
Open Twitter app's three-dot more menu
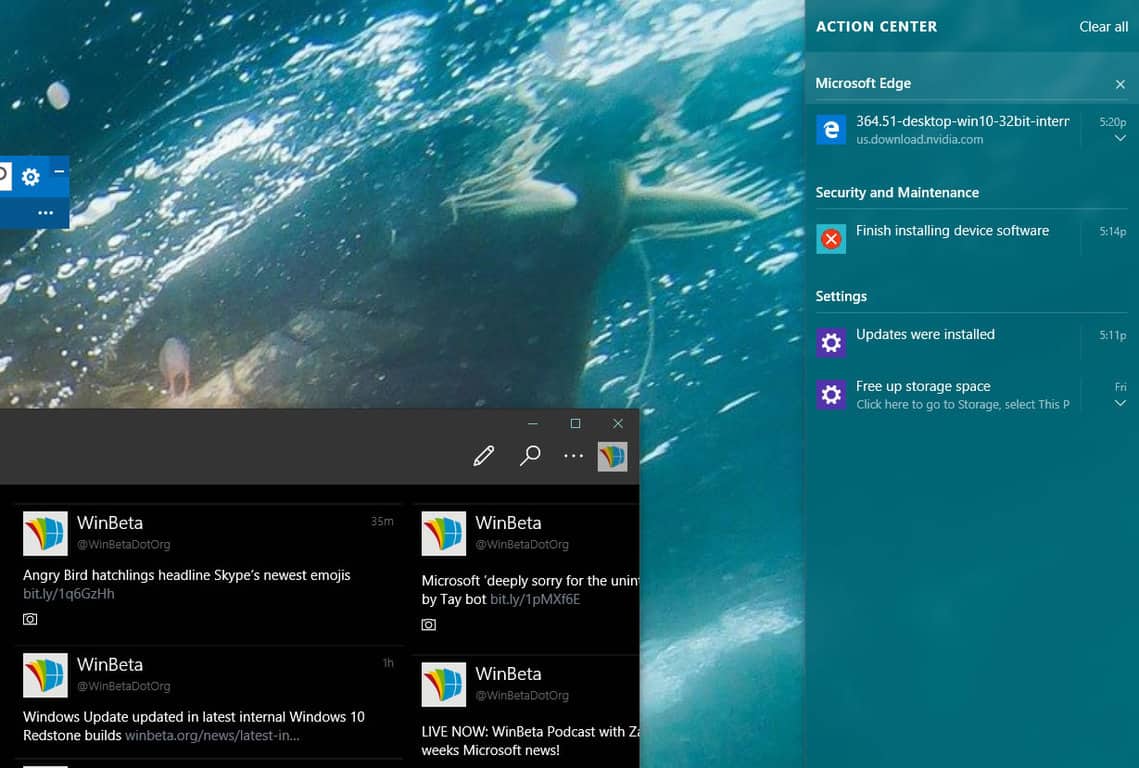tap(574, 456)
